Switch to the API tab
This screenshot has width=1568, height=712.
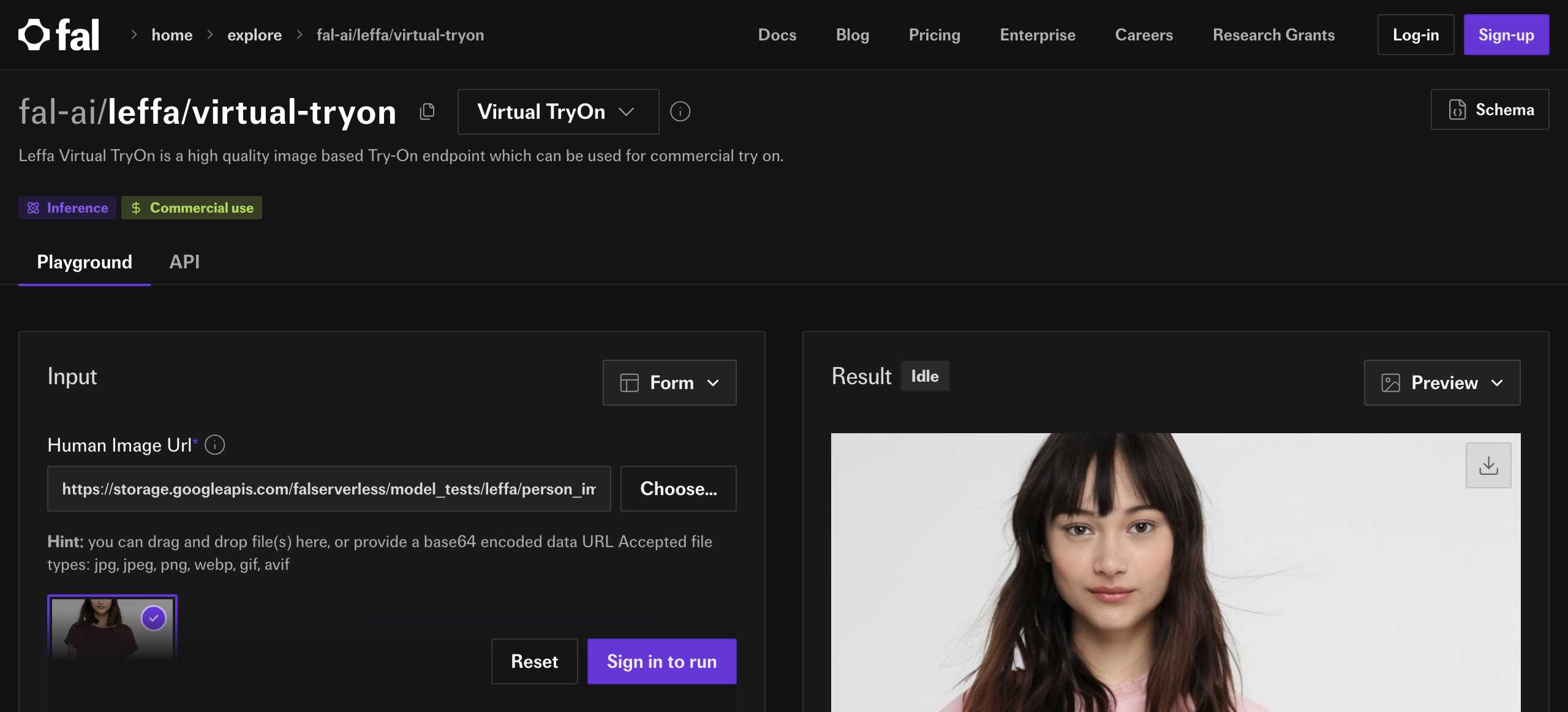(184, 262)
